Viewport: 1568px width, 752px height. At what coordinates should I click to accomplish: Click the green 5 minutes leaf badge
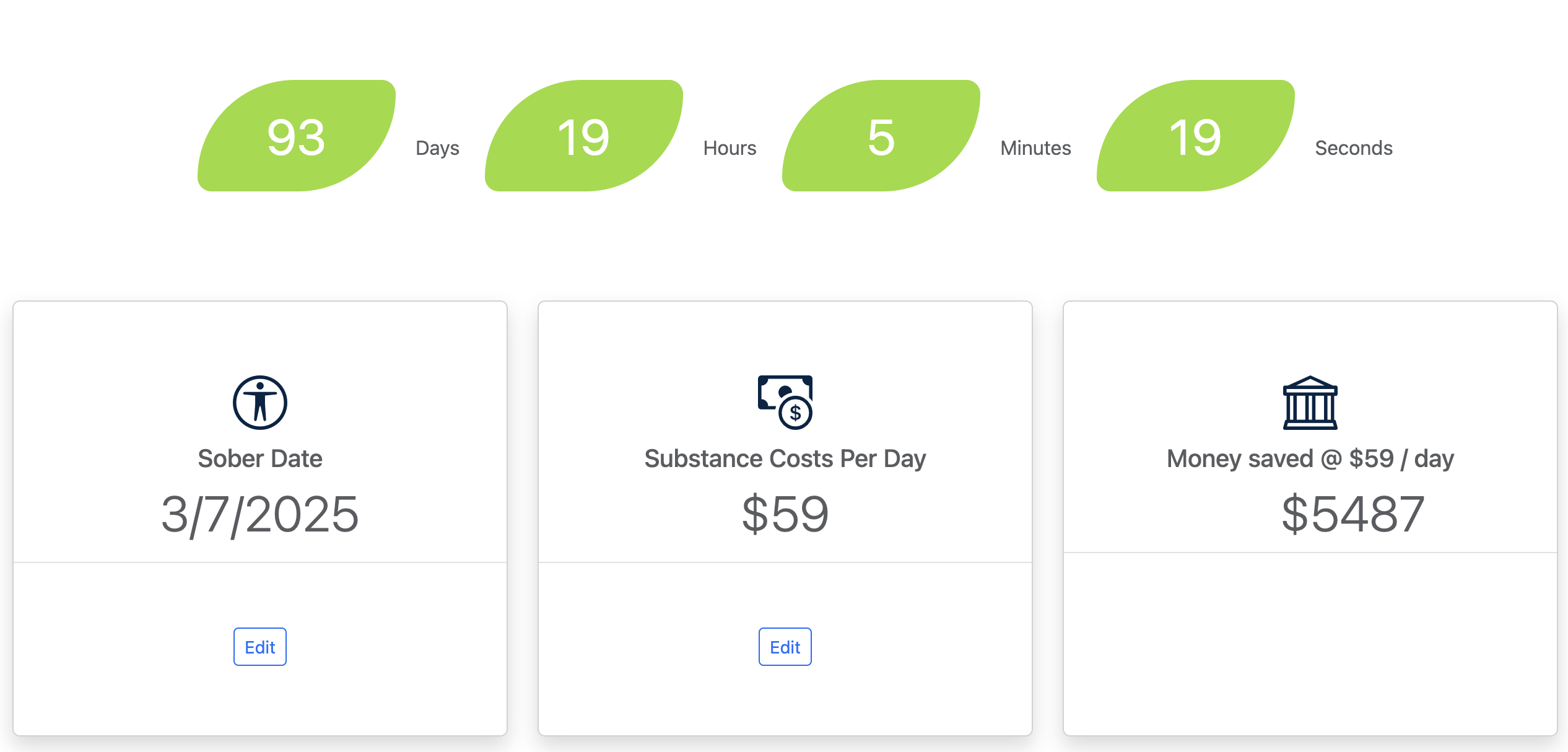881,136
